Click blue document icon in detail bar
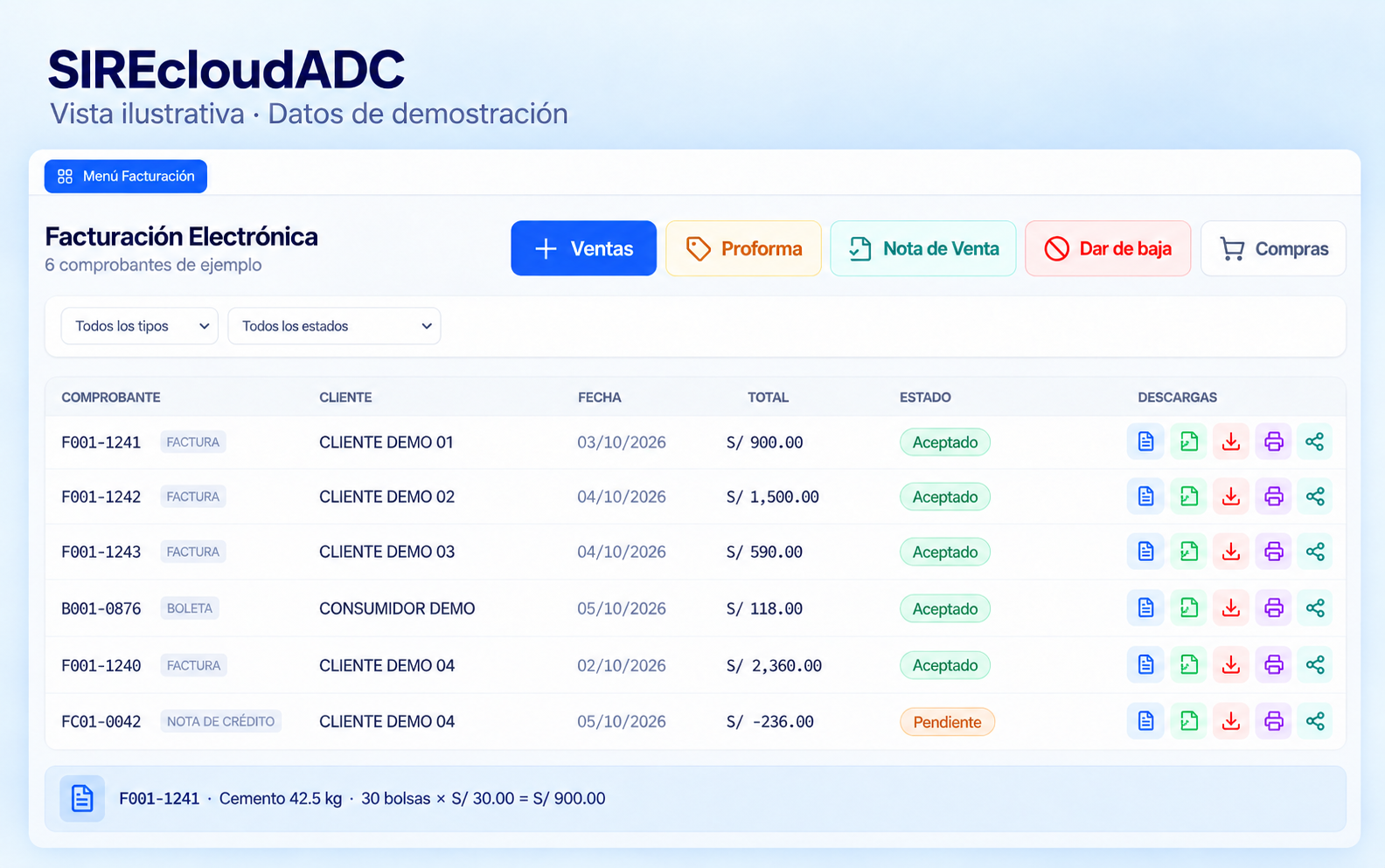 [x=82, y=798]
